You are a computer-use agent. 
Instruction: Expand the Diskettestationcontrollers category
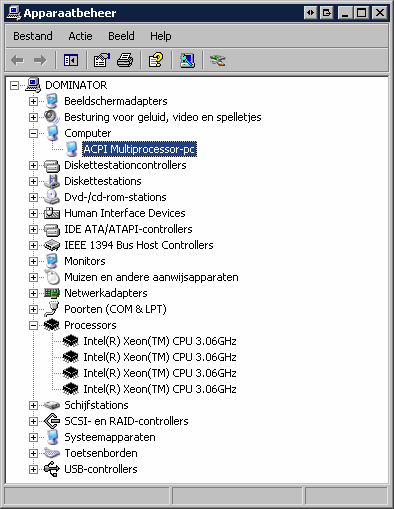33,165
